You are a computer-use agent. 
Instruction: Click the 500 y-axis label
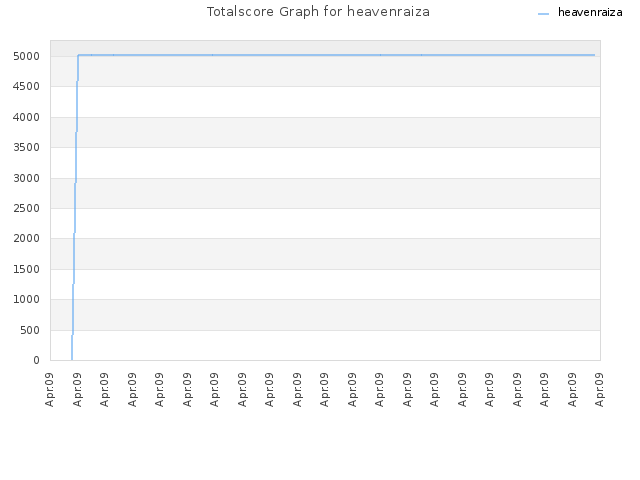[30, 330]
